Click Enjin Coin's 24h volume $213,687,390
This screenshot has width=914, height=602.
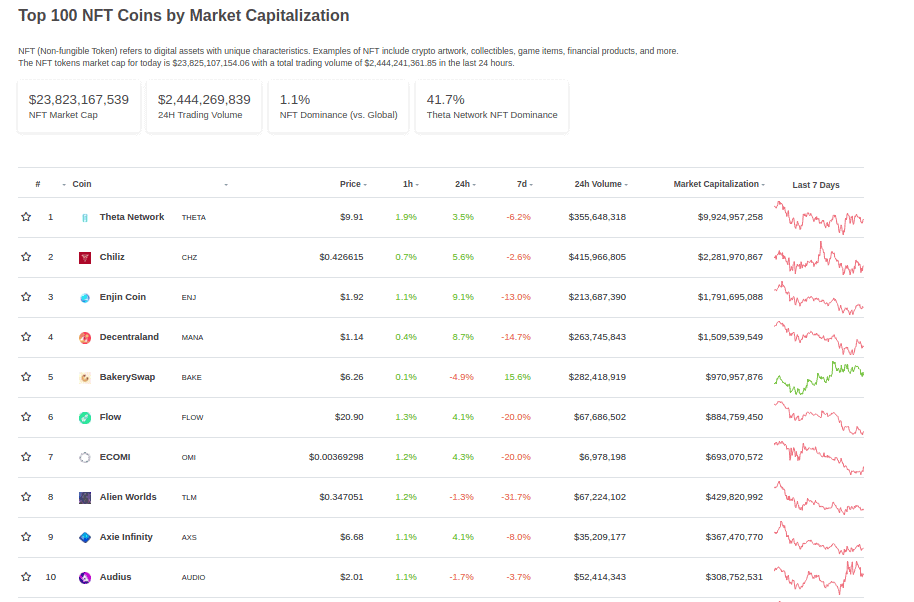[x=597, y=297]
